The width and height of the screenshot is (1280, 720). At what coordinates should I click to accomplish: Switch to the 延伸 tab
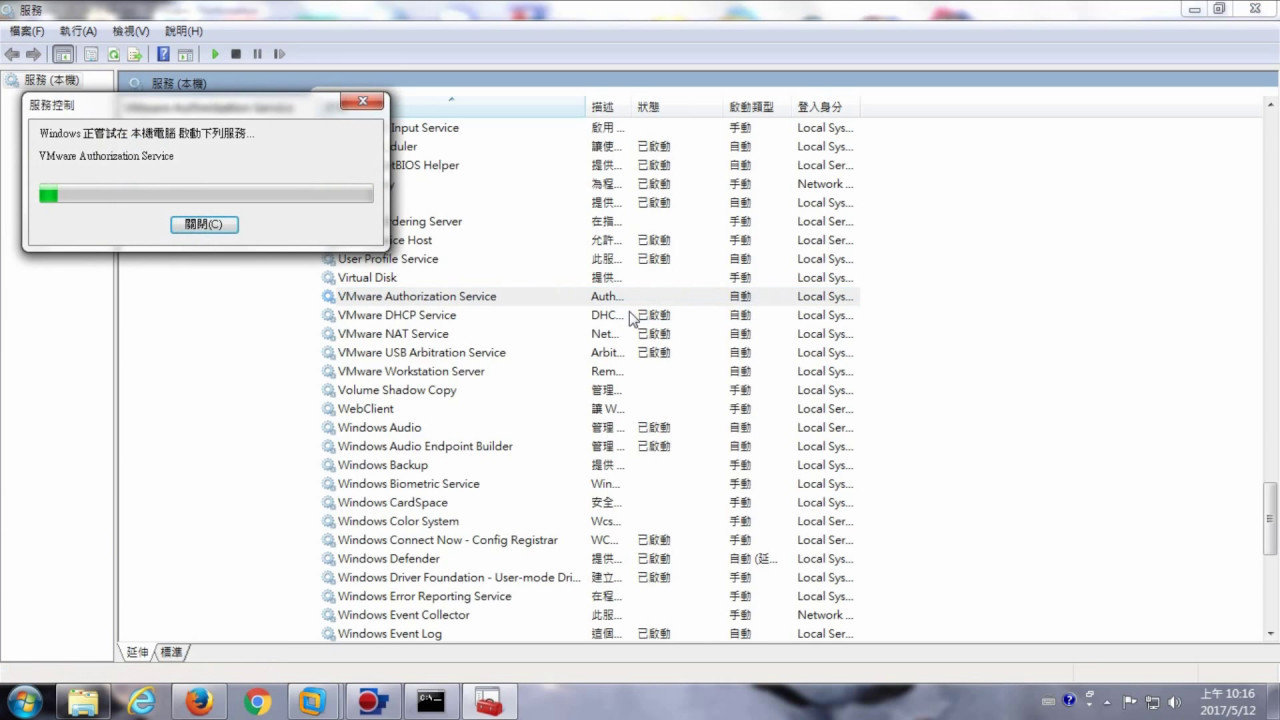point(137,652)
